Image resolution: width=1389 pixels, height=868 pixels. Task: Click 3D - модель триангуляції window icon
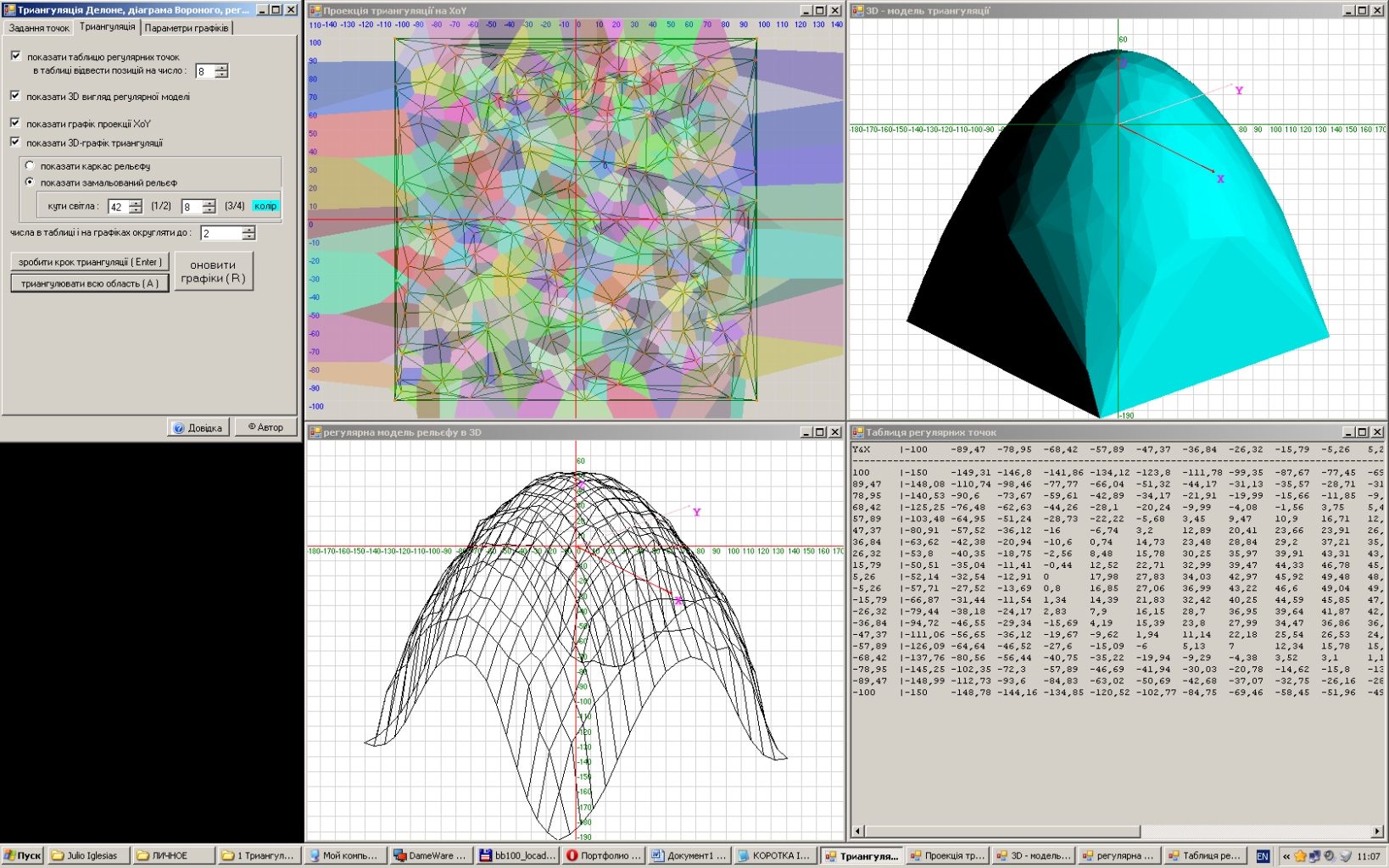point(858,11)
